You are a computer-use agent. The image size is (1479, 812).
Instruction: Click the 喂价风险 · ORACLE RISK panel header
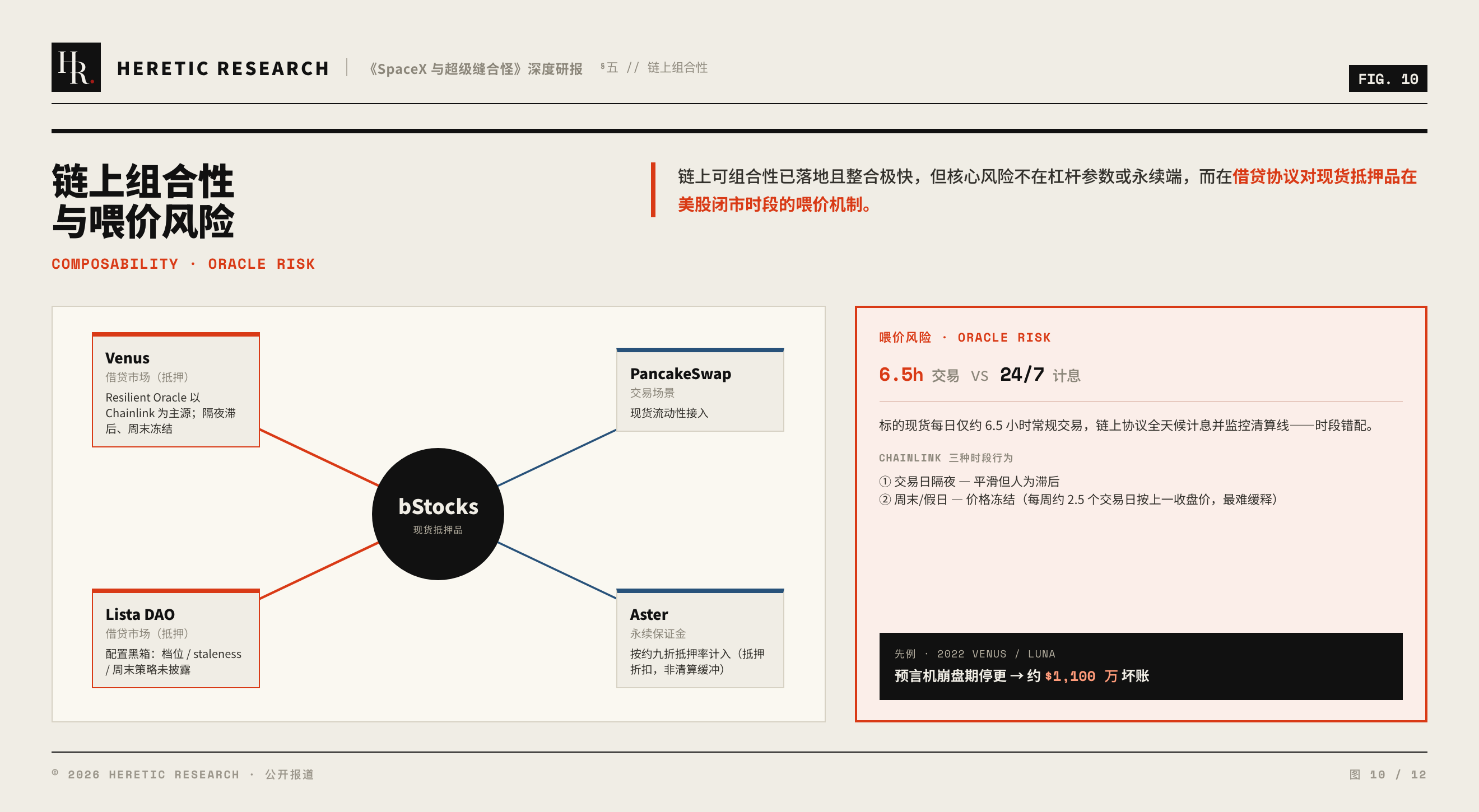[x=965, y=338]
